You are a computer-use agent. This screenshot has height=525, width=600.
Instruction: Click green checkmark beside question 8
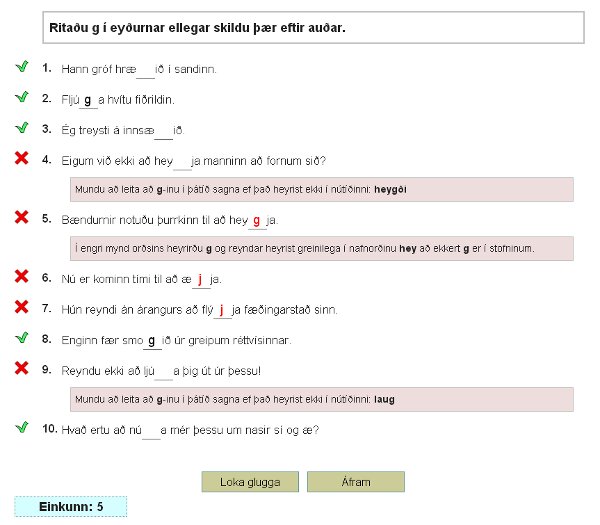point(21,338)
